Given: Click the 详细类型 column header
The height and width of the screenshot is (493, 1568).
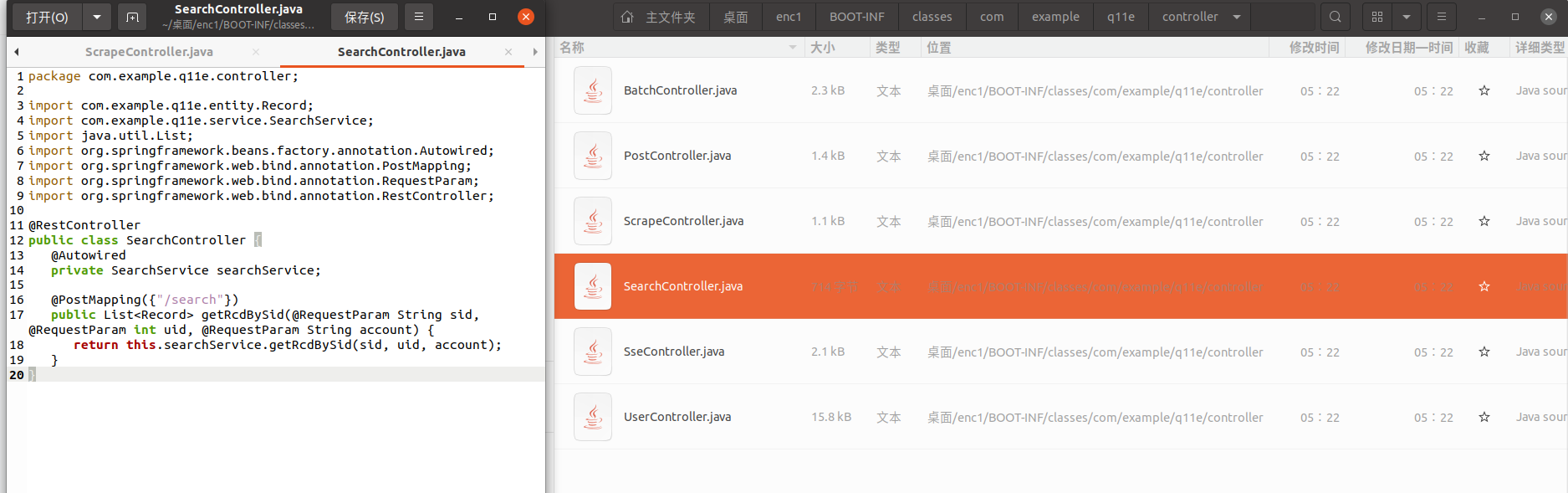Looking at the screenshot, I should 1540,48.
